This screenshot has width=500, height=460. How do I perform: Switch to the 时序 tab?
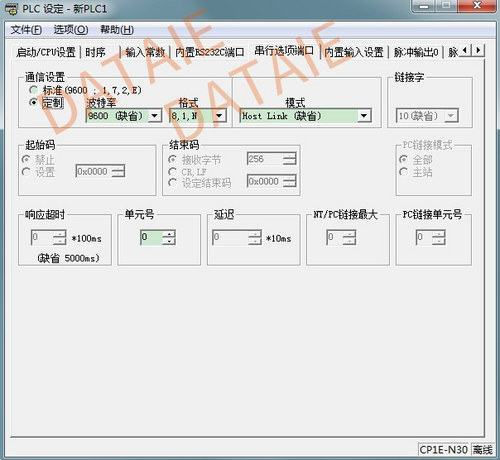click(96, 52)
